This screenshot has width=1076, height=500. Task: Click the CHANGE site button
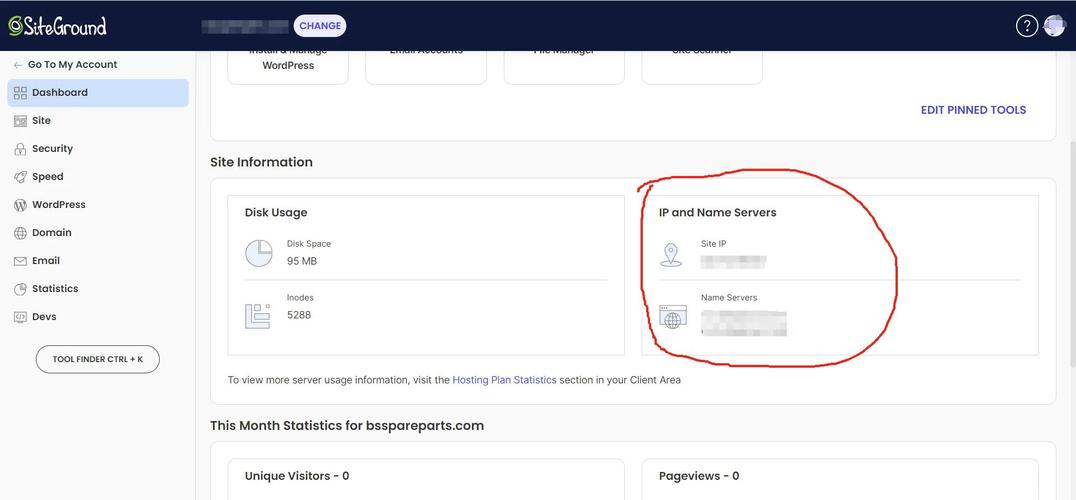[320, 26]
